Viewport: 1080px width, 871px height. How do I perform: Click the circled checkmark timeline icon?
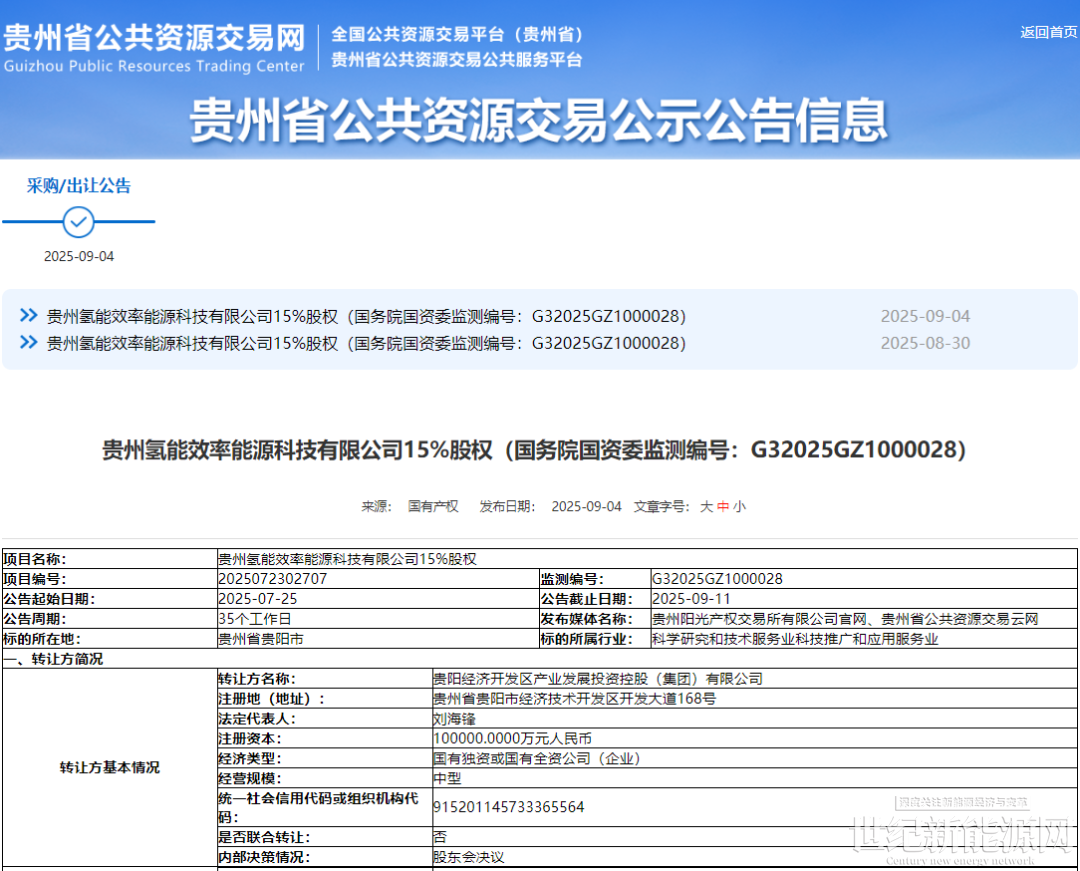[x=78, y=221]
